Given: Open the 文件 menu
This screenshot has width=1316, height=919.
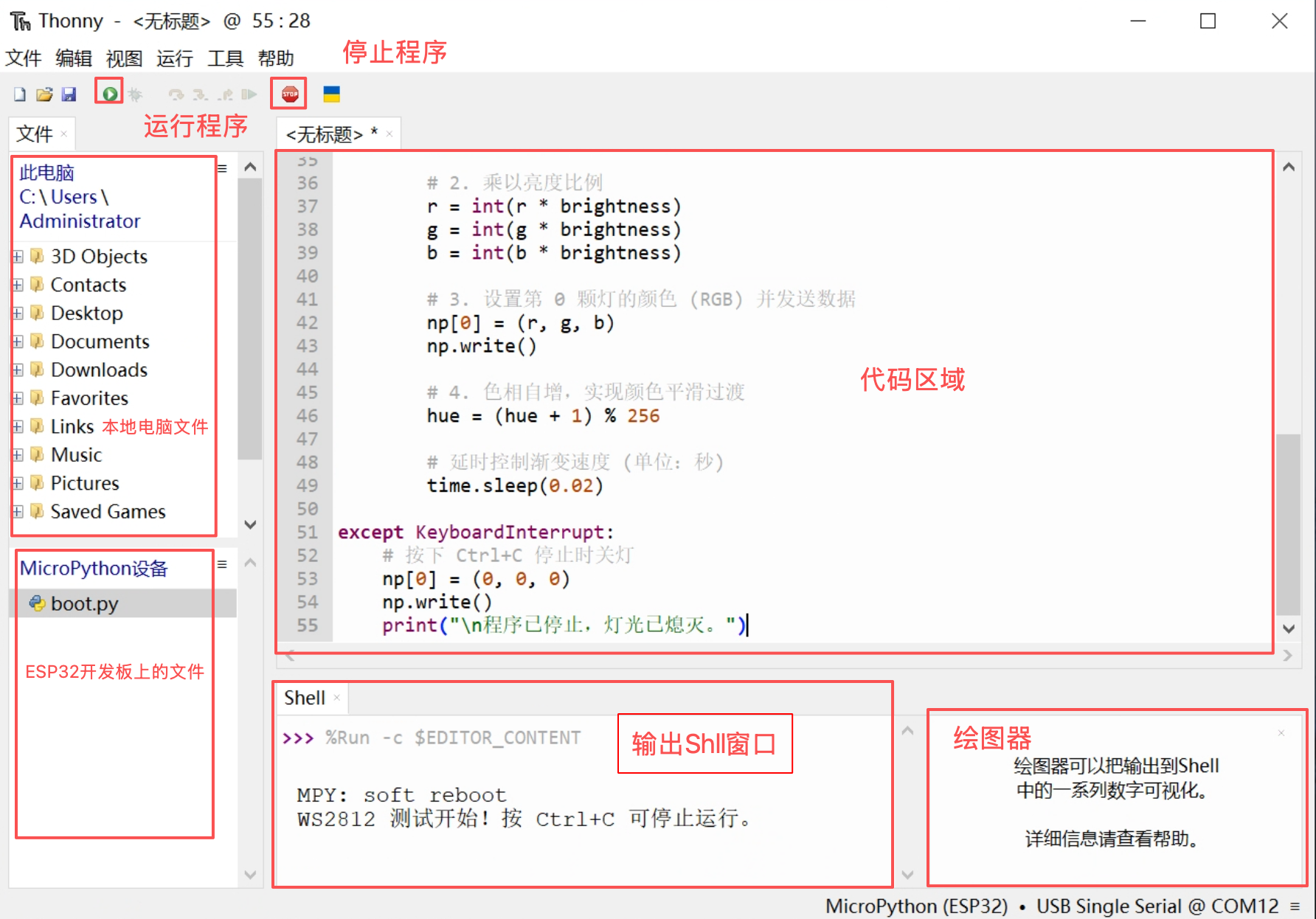Looking at the screenshot, I should [23, 58].
